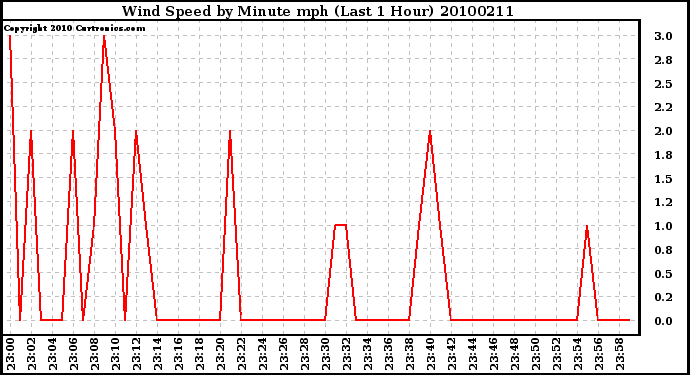Click the 0.8 y-axis label
Image resolution: width=690 pixels, height=375 pixels.
[663, 250]
